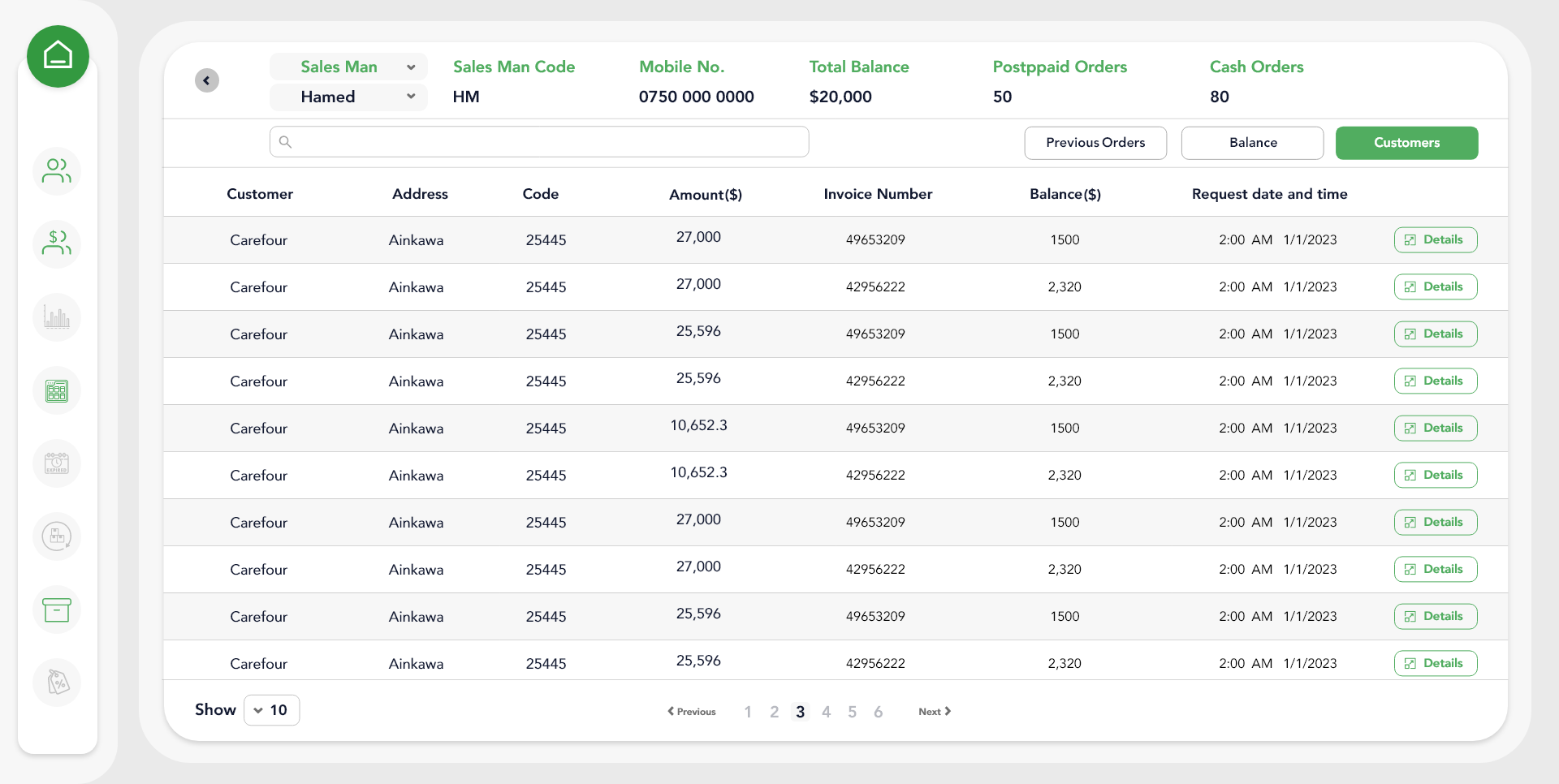Image resolution: width=1559 pixels, height=784 pixels.
Task: Click the Invoice Number column header
Action: 878,194
